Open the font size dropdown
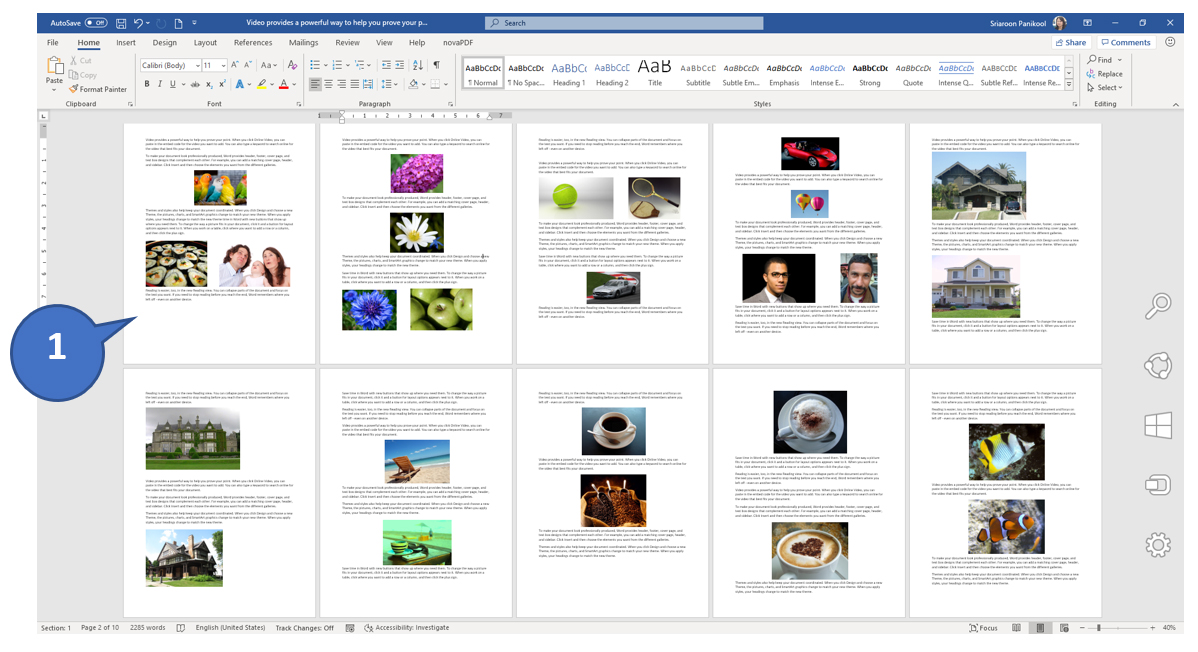Screen dimensions: 1198x652 point(223,66)
